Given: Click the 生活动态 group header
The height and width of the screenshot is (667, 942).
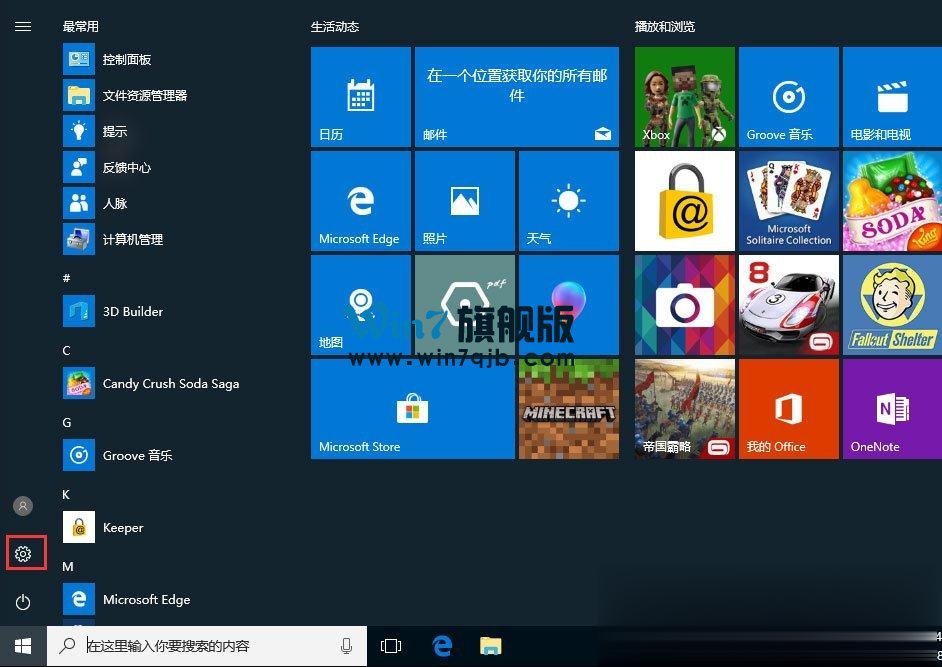Looking at the screenshot, I should coord(335,26).
